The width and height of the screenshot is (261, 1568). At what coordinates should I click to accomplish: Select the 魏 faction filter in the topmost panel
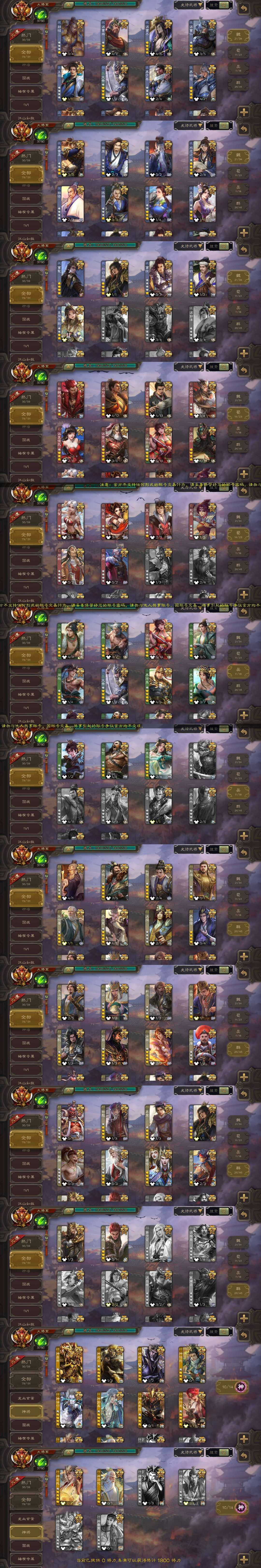pyautogui.click(x=239, y=36)
